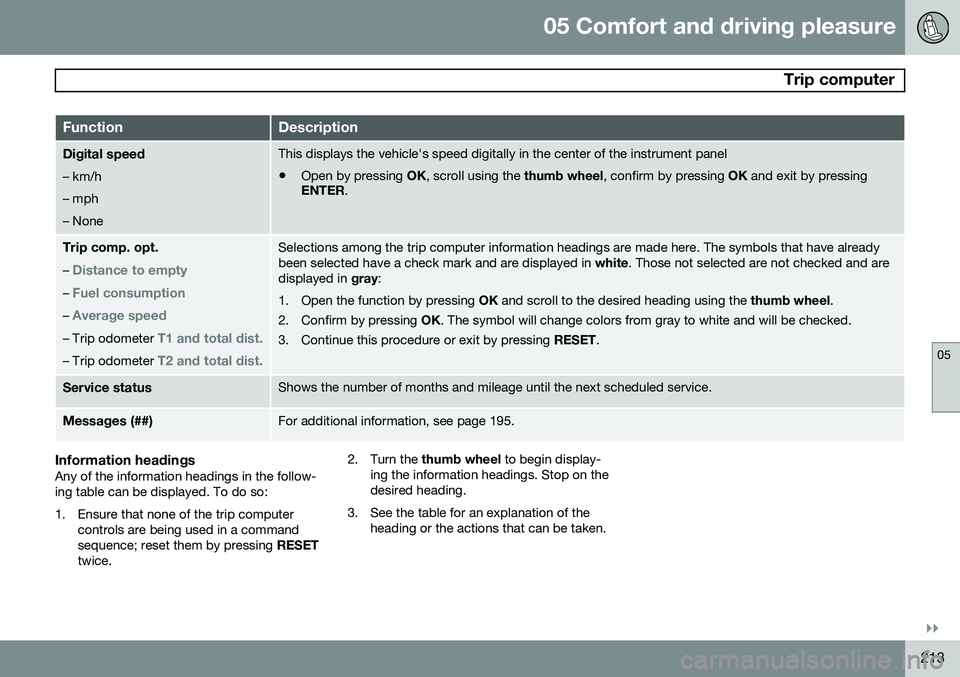
Task: Click the "Messages (##)" row label
Action: (108, 421)
